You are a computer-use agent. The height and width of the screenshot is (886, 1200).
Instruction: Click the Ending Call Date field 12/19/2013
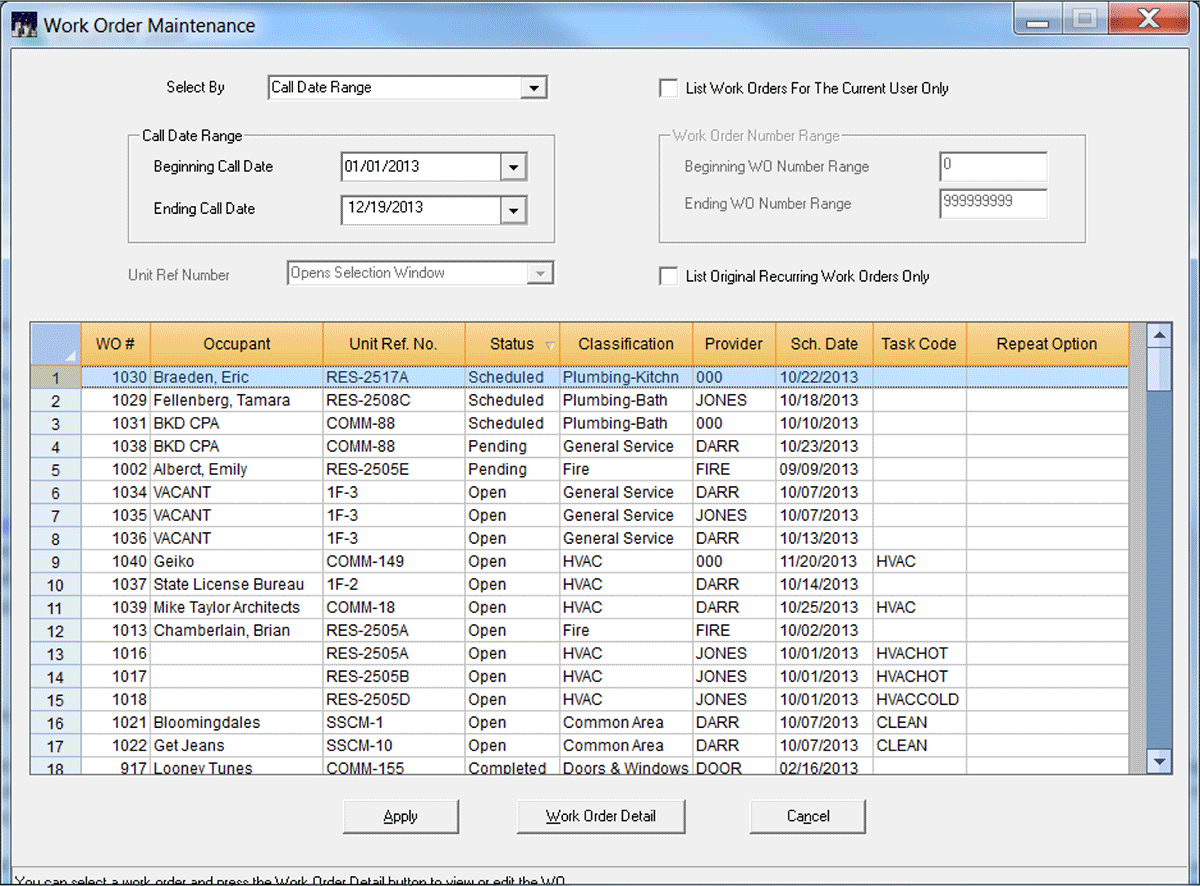421,209
